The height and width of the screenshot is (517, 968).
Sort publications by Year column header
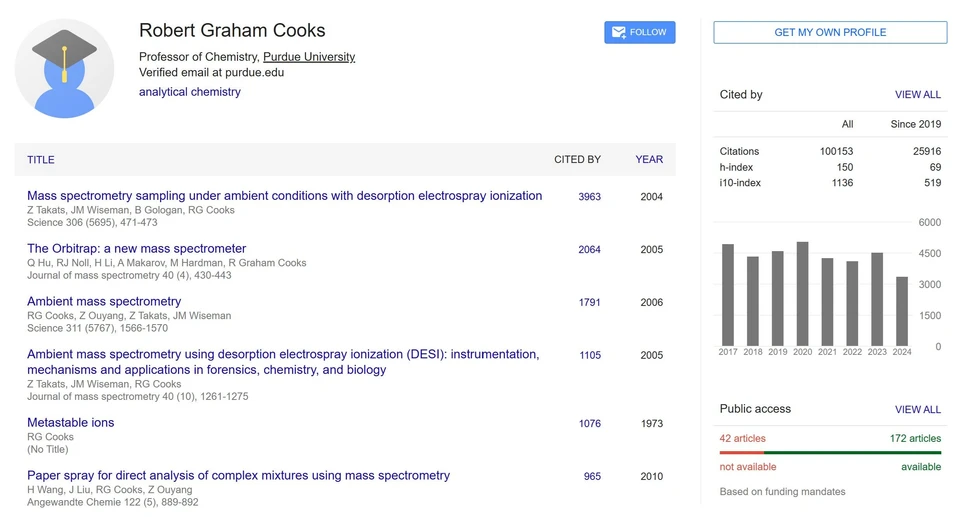649,159
